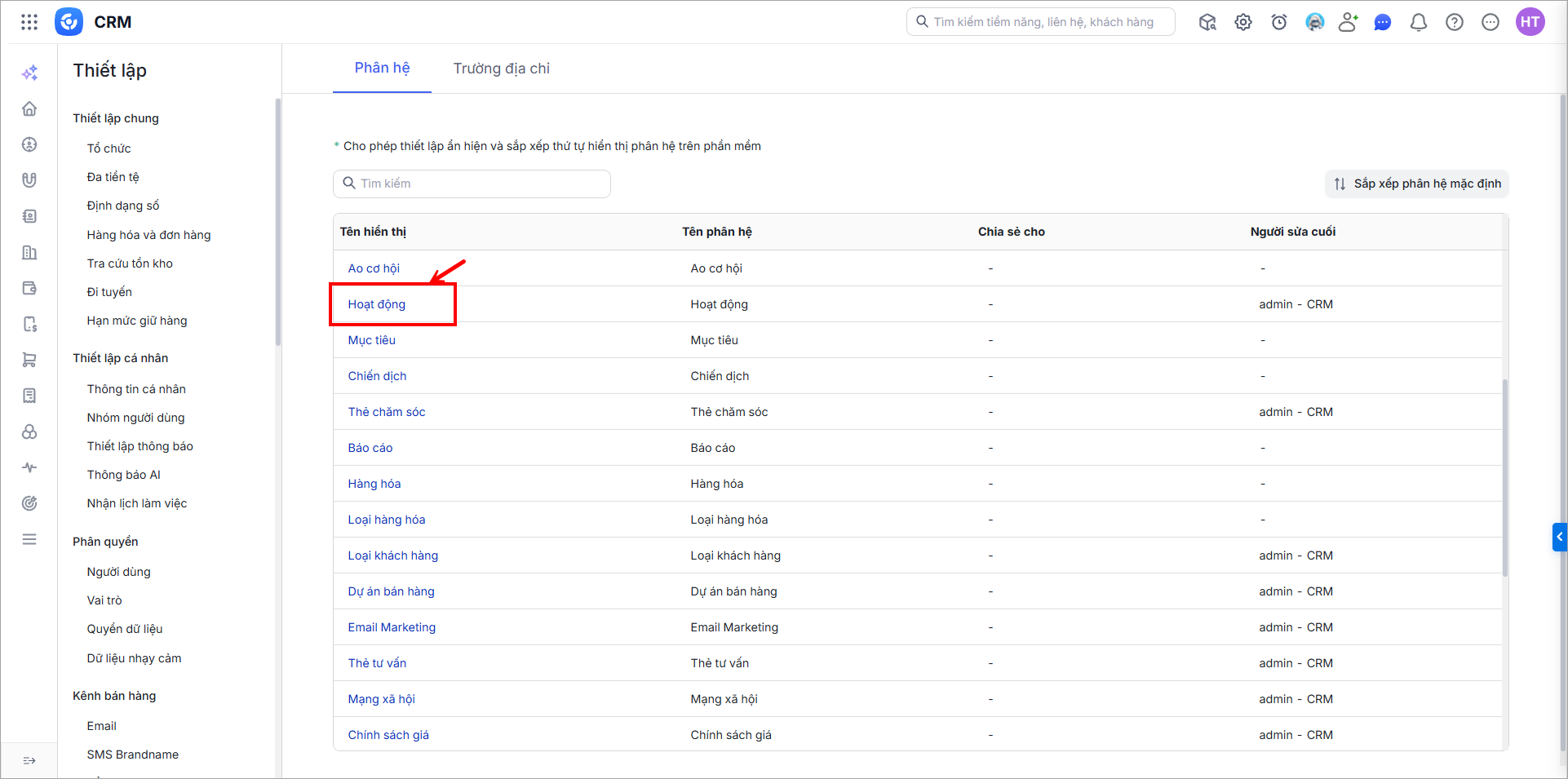Click the assistant avatar in top bar
1568x779 pixels.
(1315, 22)
